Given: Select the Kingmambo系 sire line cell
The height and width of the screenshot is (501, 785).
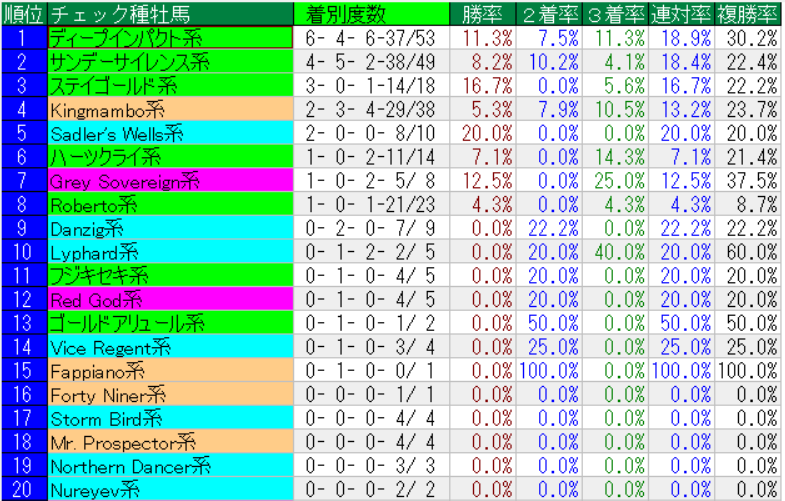Looking at the screenshot, I should pyautogui.click(x=170, y=109).
